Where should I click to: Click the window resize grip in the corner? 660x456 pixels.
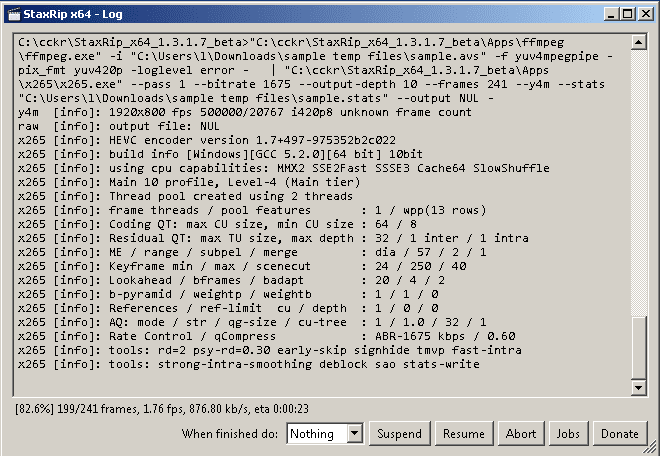[652, 447]
